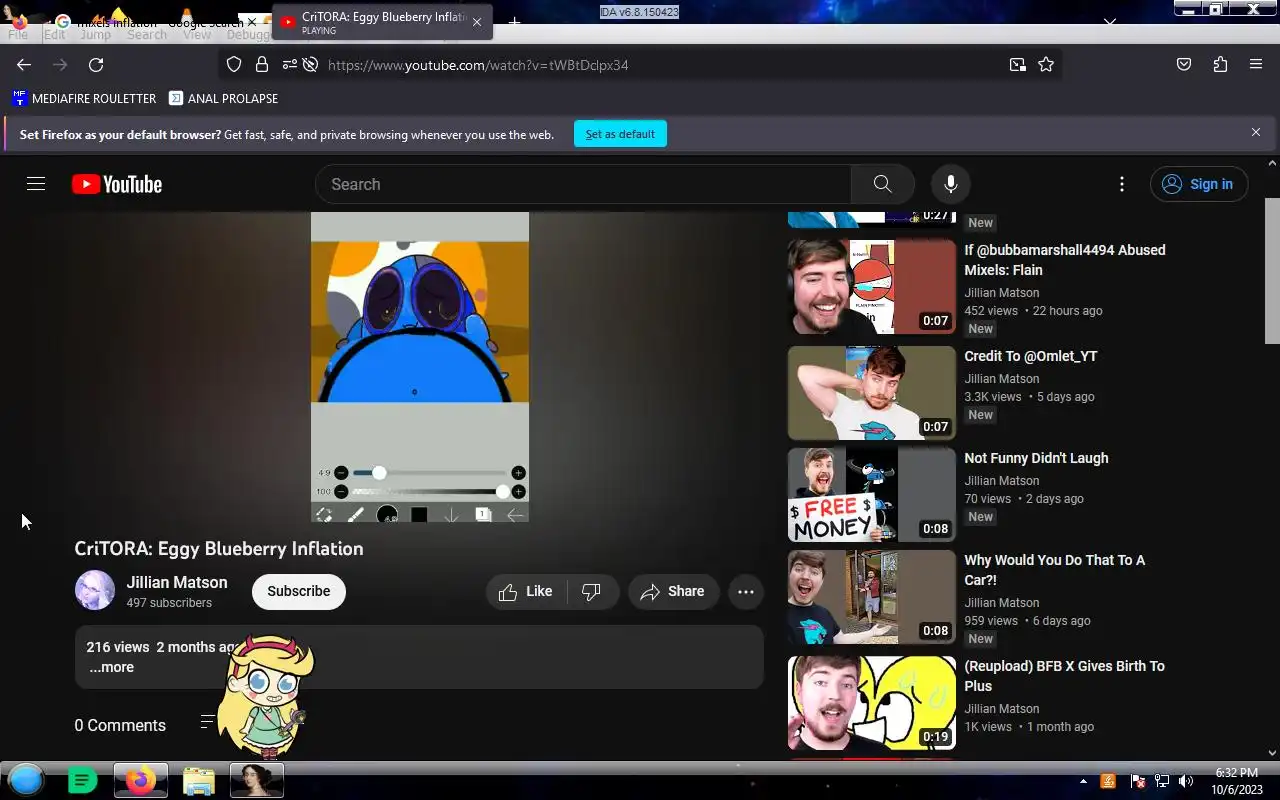
Task: Click the padlock site info icon
Action: tap(262, 65)
